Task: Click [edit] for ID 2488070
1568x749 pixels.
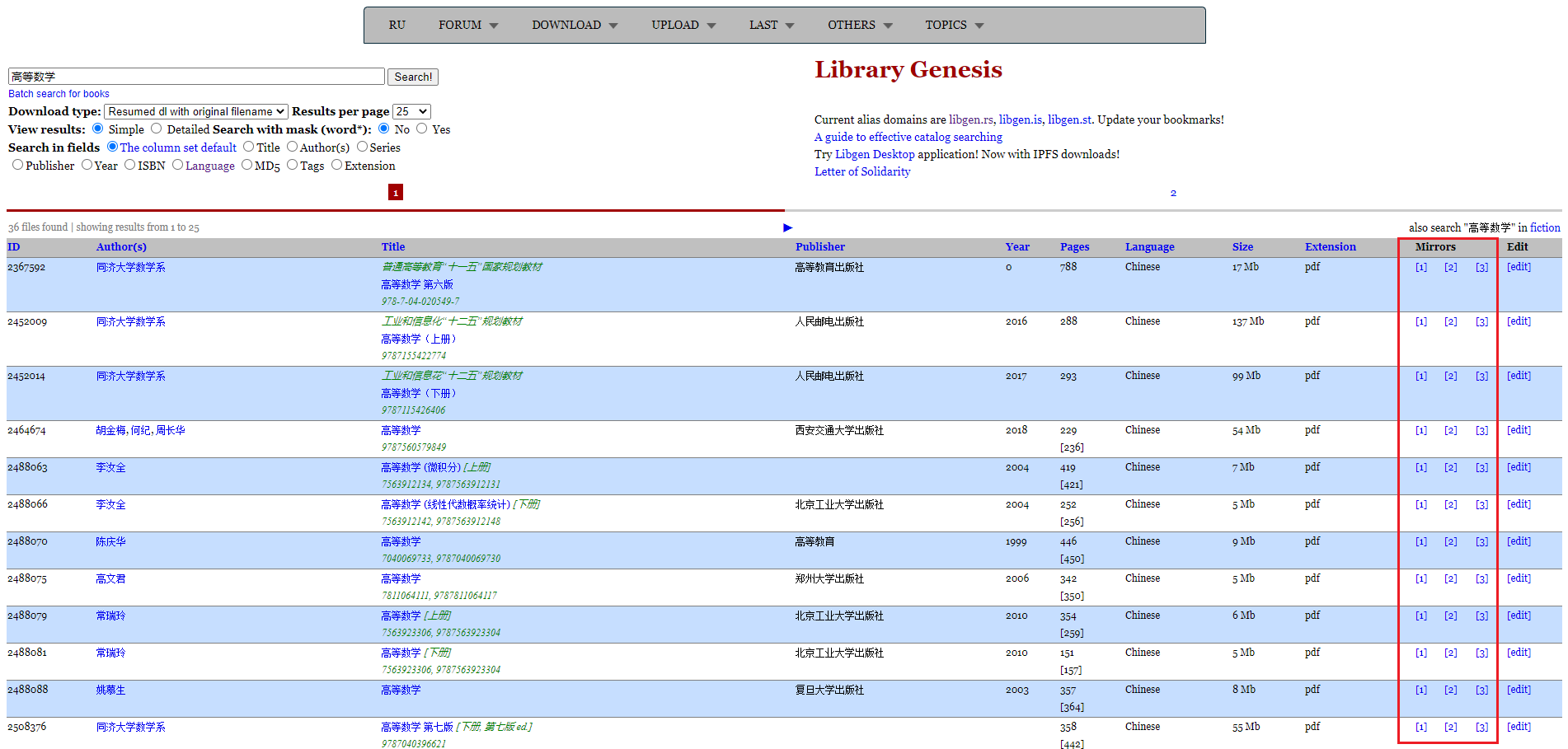Action: coord(1519,541)
